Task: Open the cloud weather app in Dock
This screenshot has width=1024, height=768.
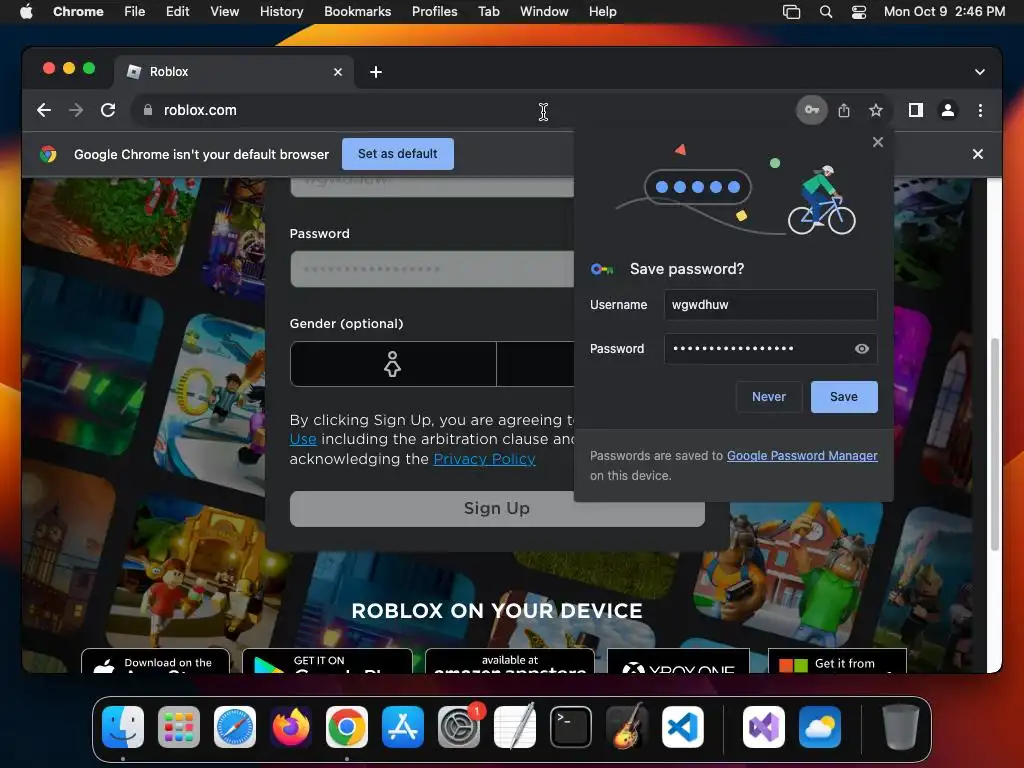Action: tap(820, 727)
